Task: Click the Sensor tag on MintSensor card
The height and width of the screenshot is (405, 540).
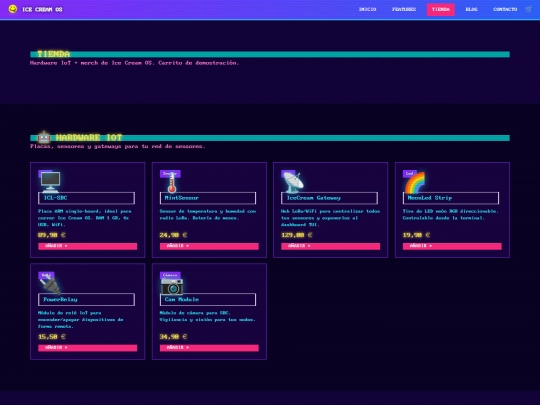Action: 170,174
